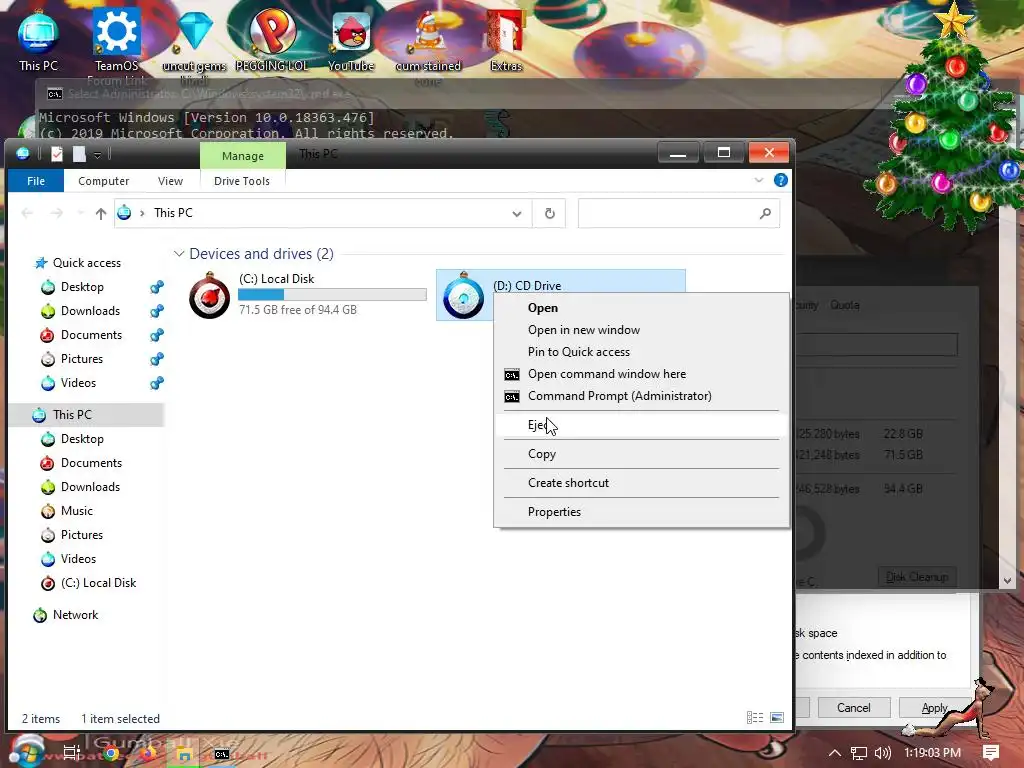
Task: Switch to Quota tab in Properties dialog
Action: point(844,305)
